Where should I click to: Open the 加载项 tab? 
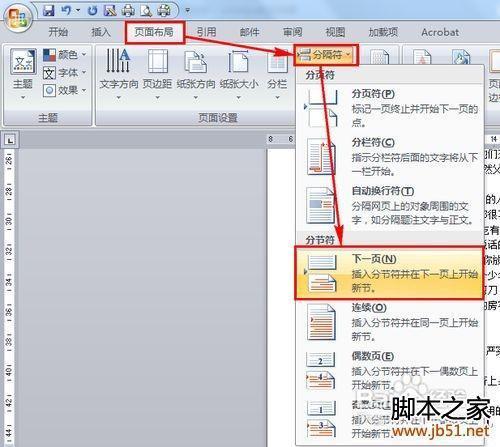click(x=383, y=32)
